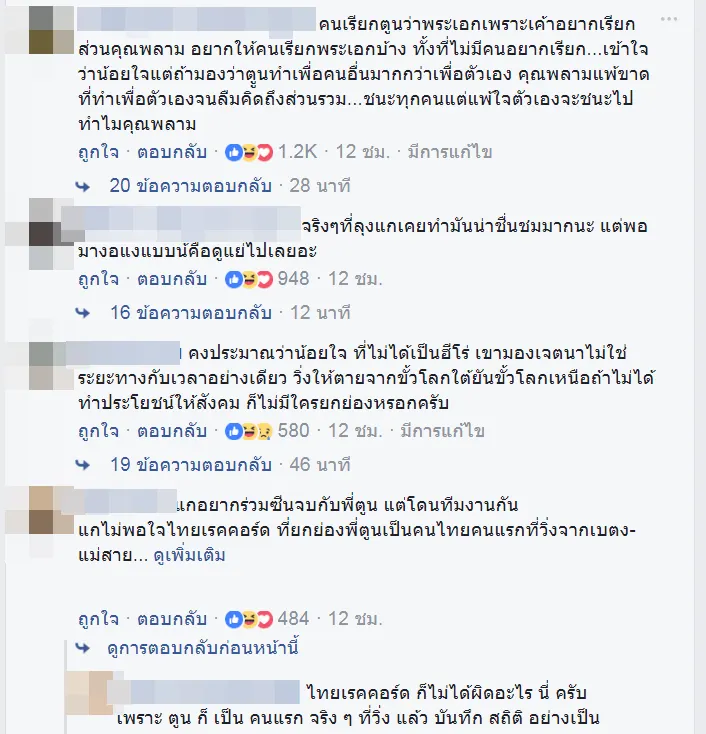
Task: Click reaction emojis beside 484 count
Action: [249, 619]
